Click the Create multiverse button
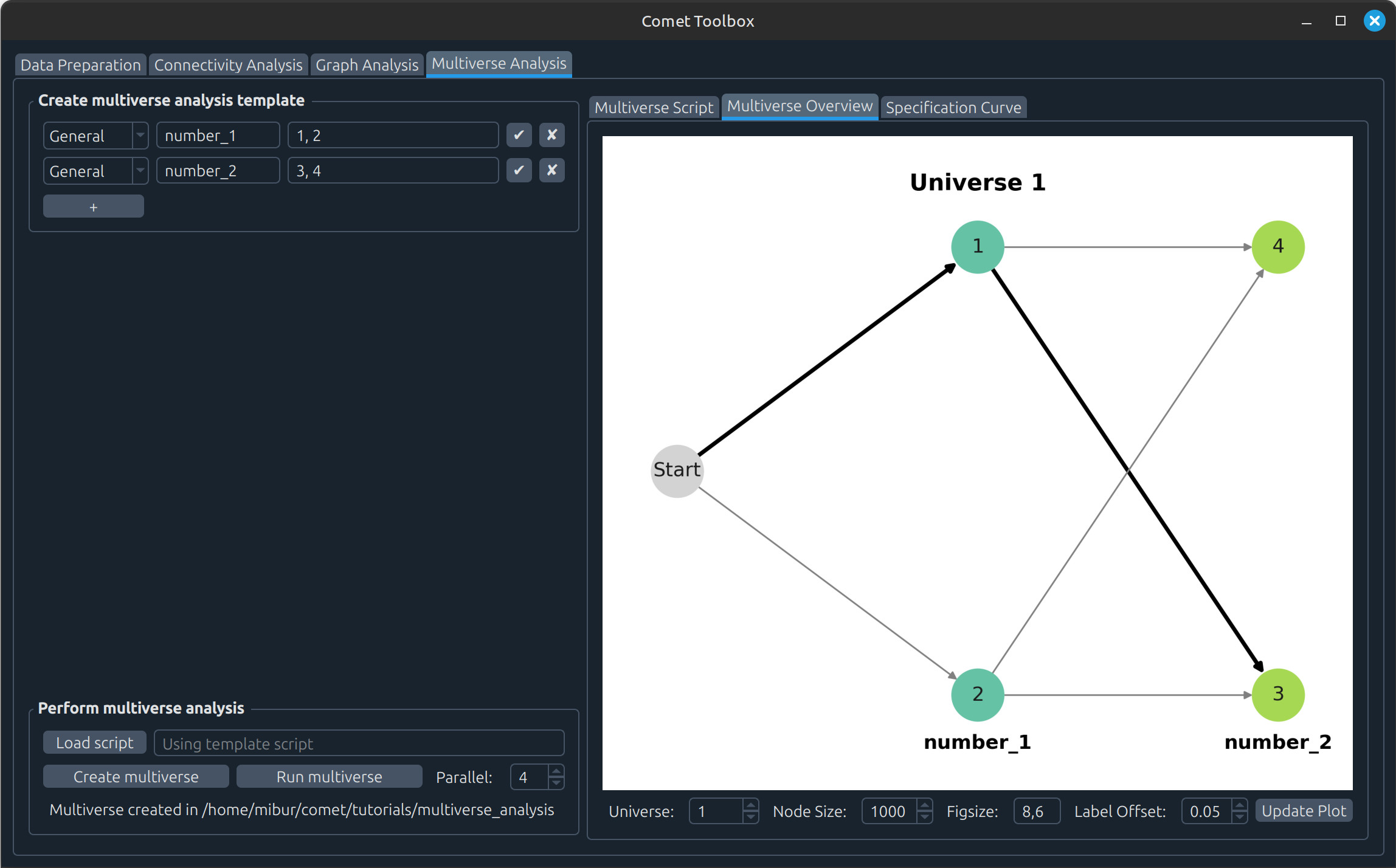This screenshot has height=868, width=1396. tap(136, 777)
